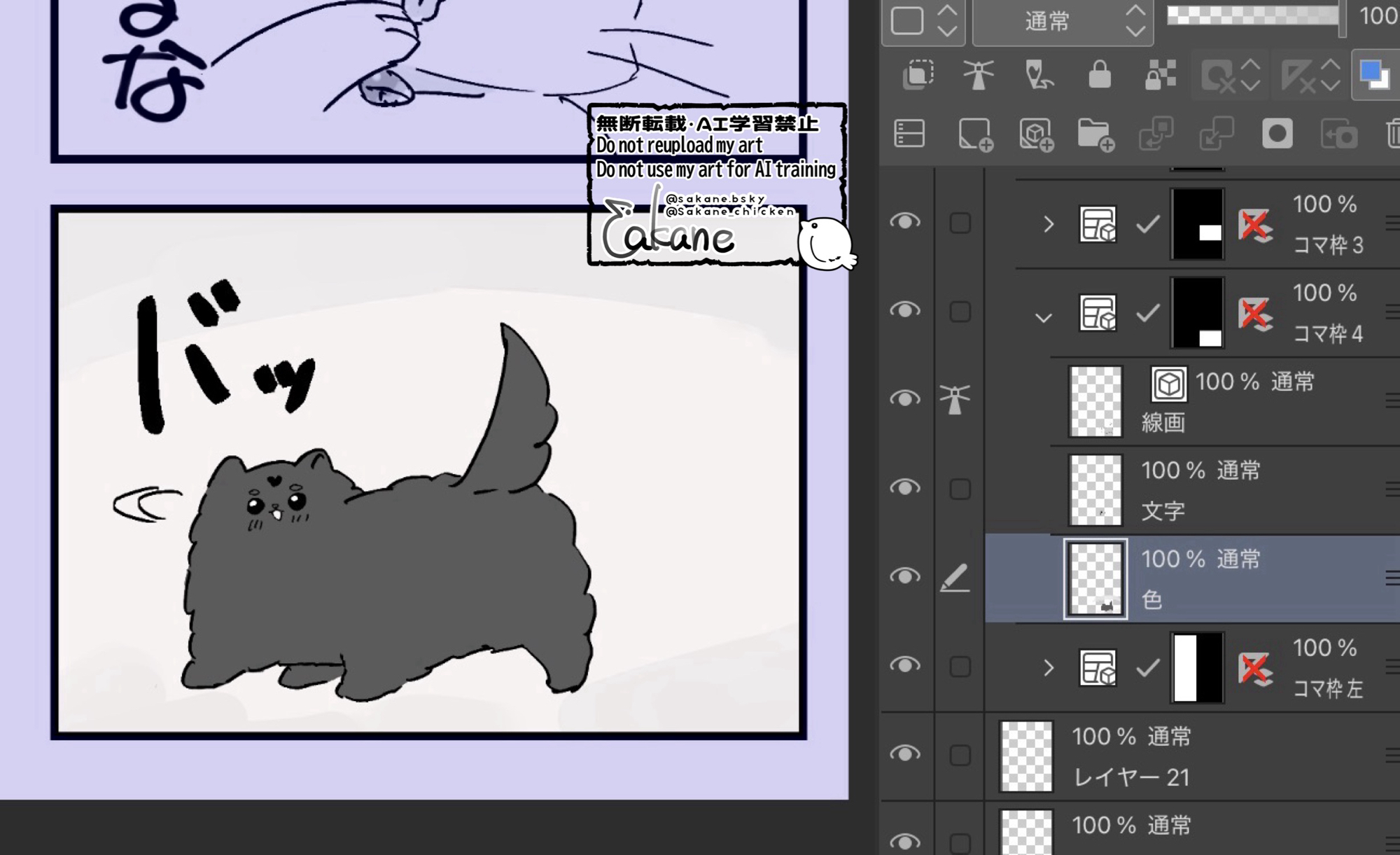The image size is (1400, 855).
Task: Click the lock layer padlock icon
Action: [x=1099, y=75]
